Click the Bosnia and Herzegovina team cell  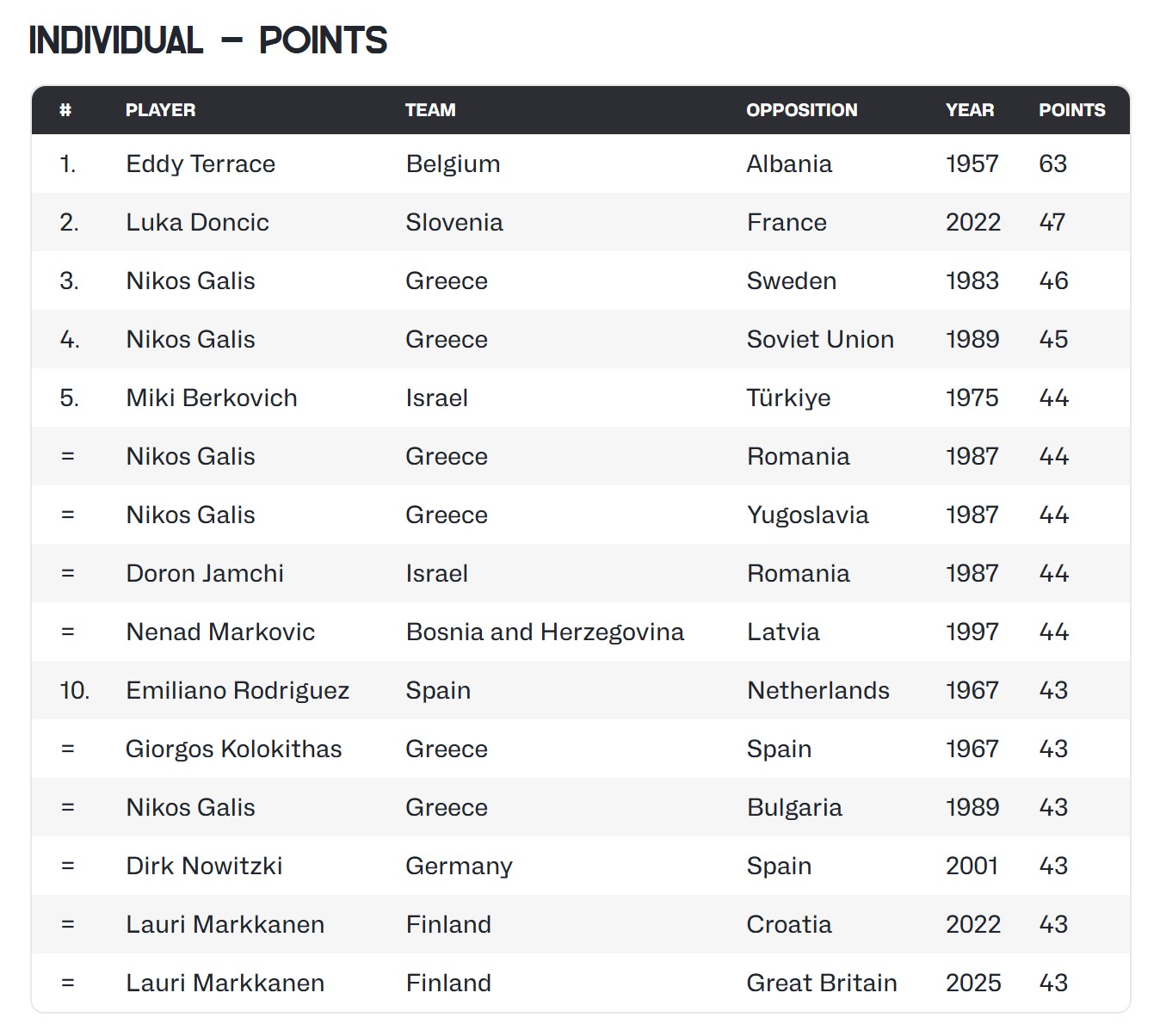pos(545,632)
